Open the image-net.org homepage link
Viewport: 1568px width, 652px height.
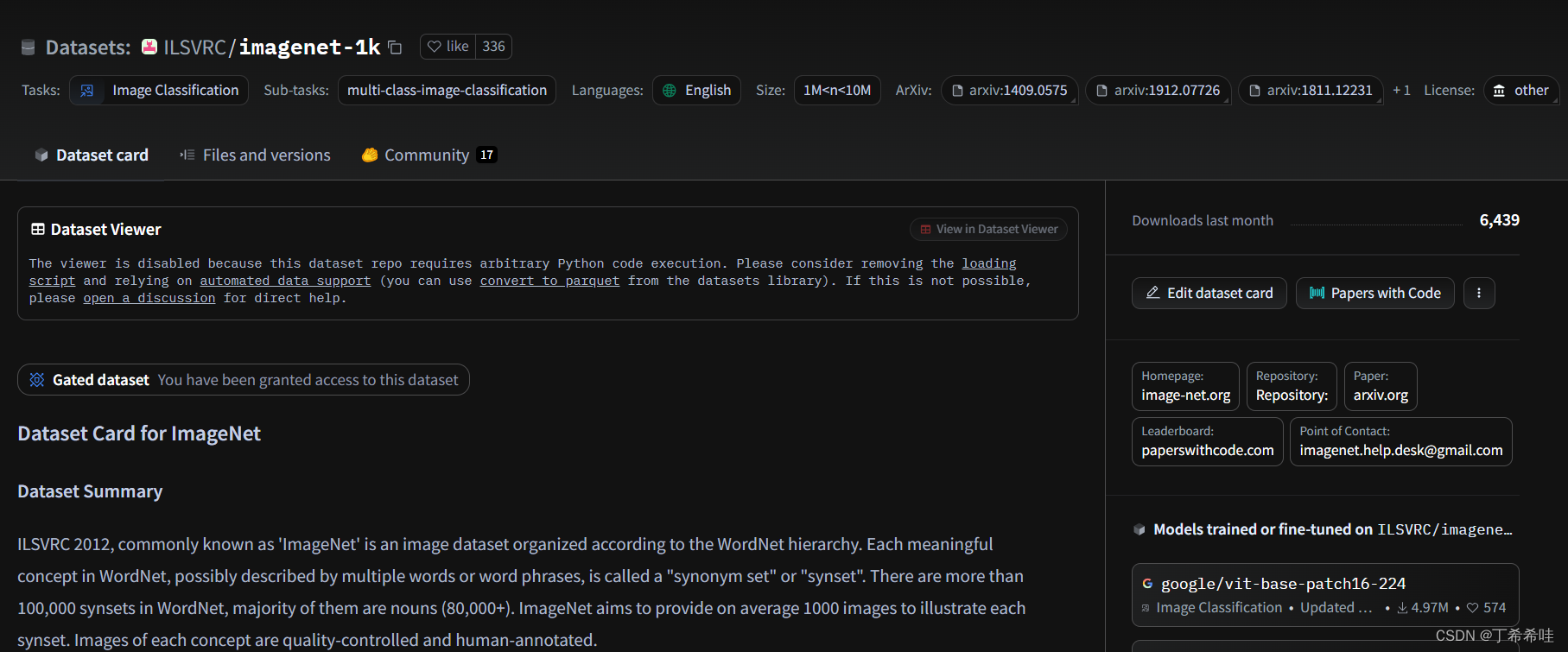coord(1185,386)
